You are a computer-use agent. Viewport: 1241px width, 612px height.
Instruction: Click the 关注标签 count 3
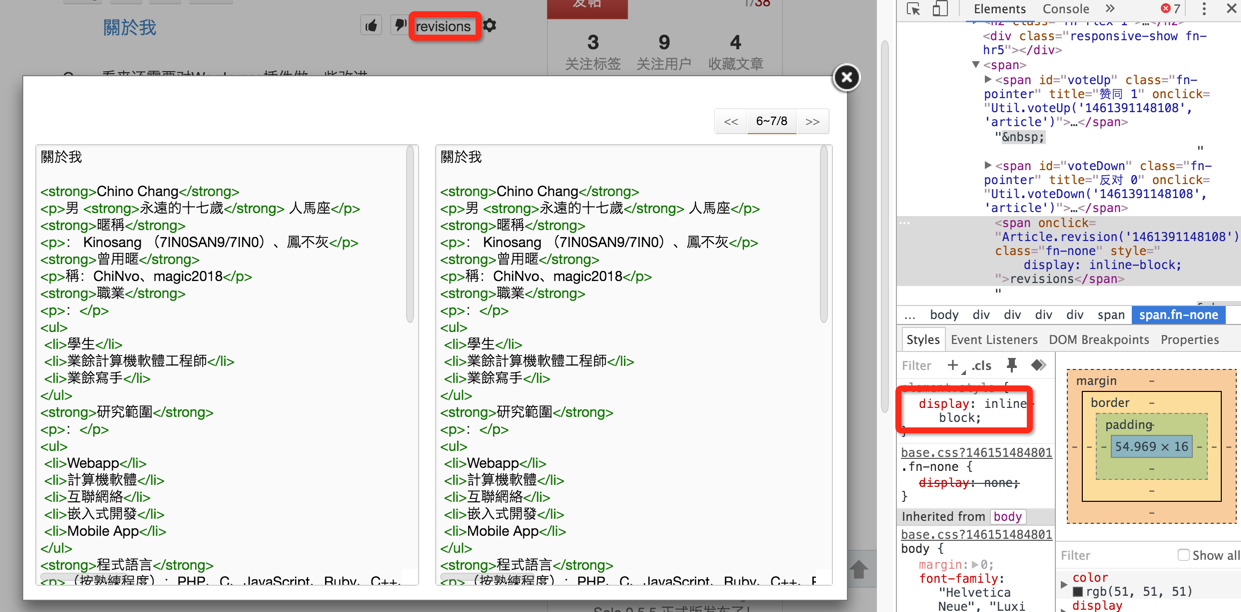pos(593,43)
